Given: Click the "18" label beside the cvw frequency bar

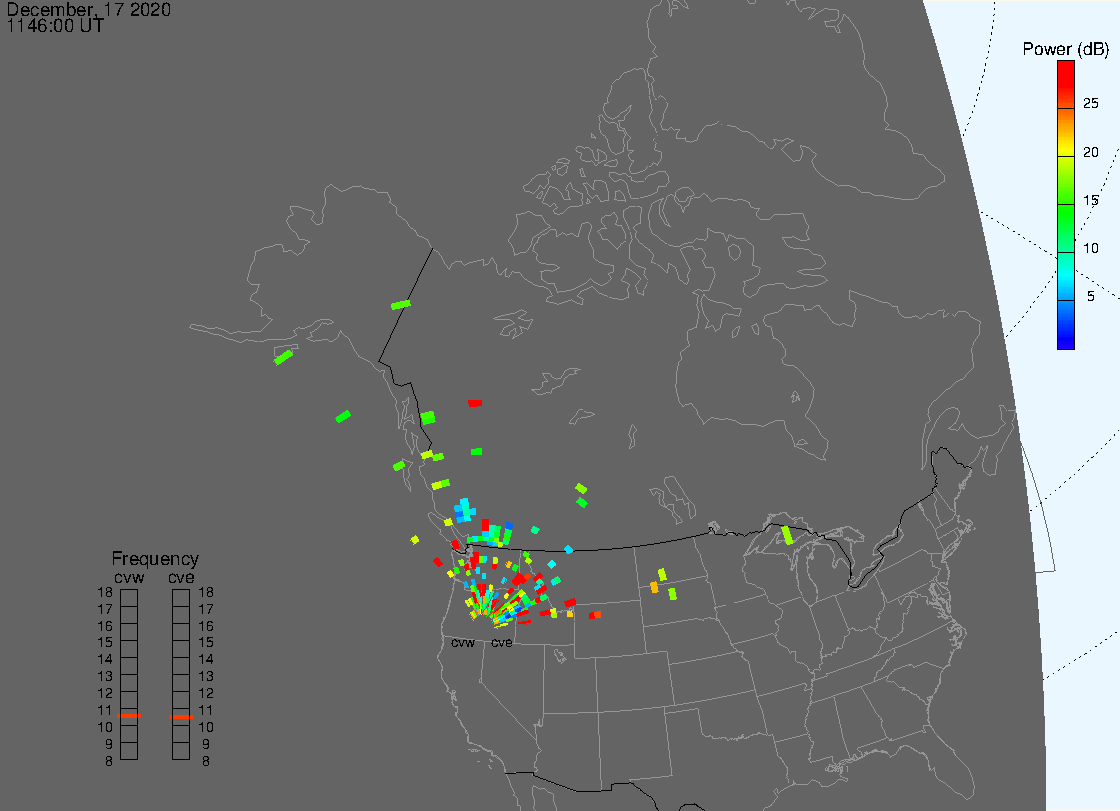Looking at the screenshot, I should click(105, 592).
